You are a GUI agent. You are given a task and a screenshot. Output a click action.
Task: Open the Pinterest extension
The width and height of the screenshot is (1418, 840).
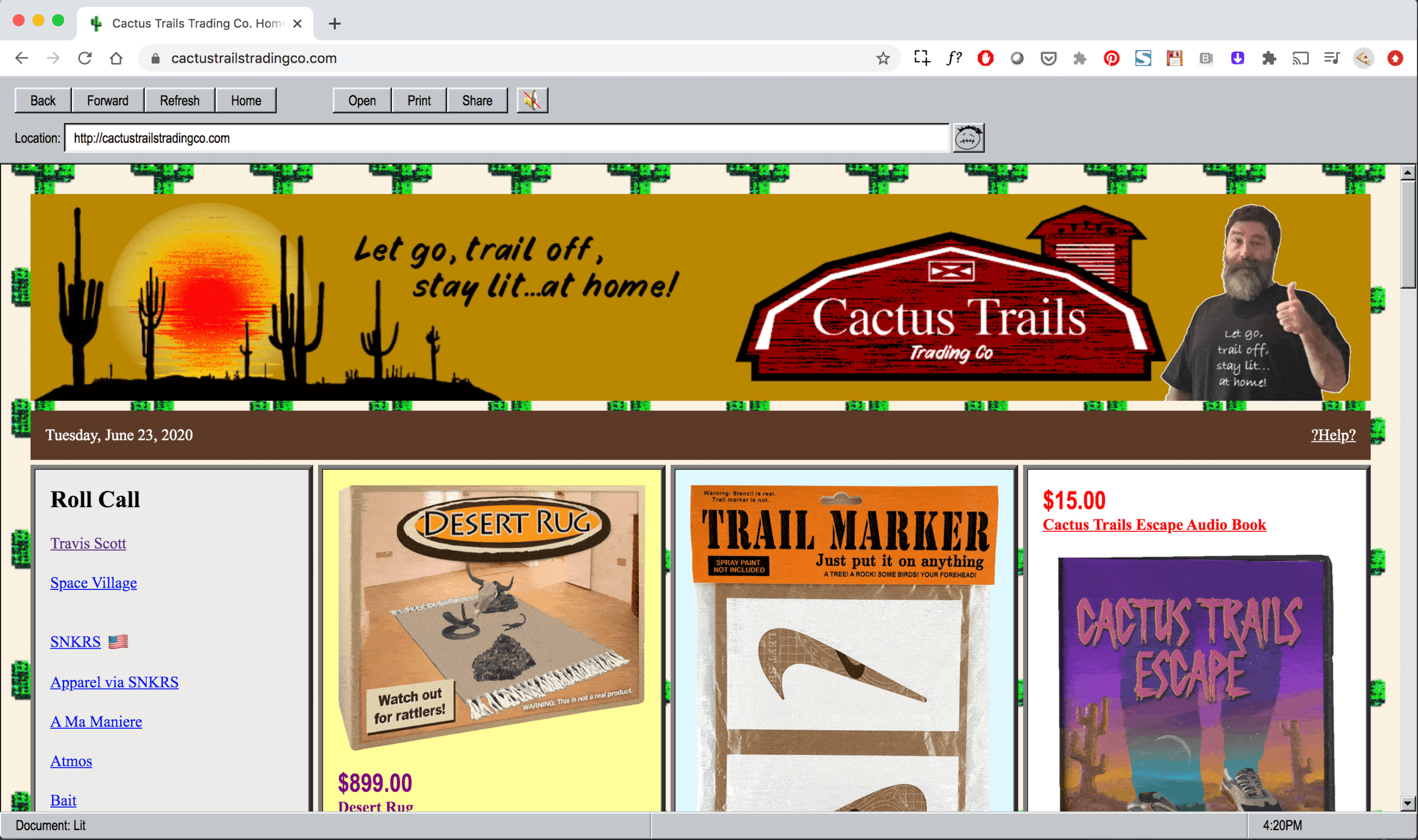[1111, 58]
